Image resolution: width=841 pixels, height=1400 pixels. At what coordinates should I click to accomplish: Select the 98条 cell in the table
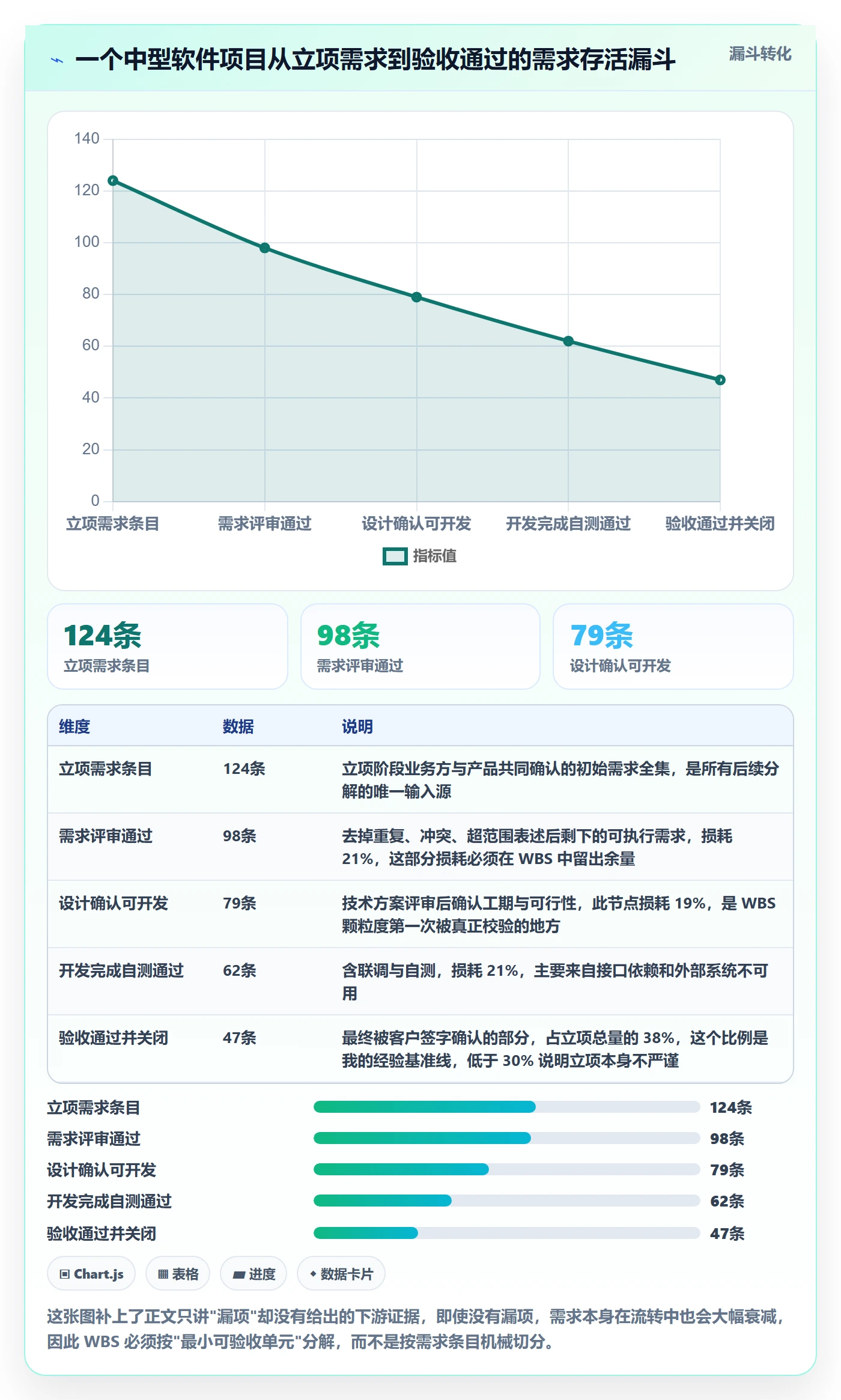[x=240, y=836]
